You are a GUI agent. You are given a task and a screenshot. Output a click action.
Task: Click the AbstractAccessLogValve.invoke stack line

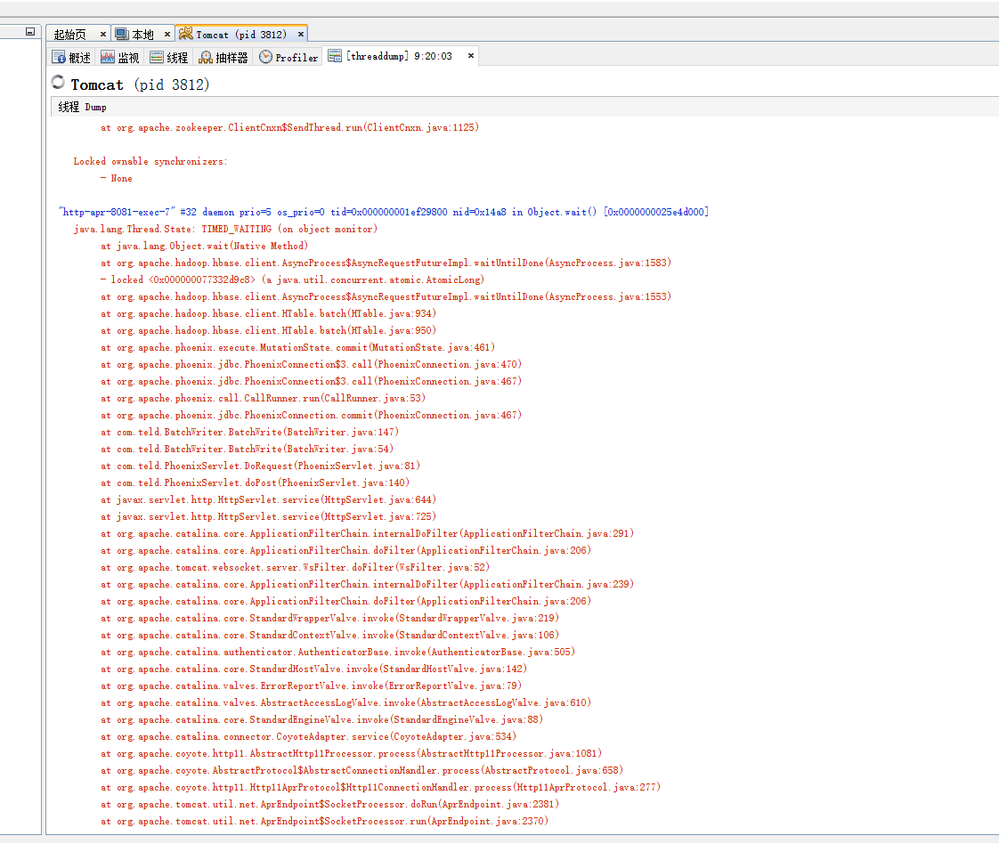(x=346, y=703)
